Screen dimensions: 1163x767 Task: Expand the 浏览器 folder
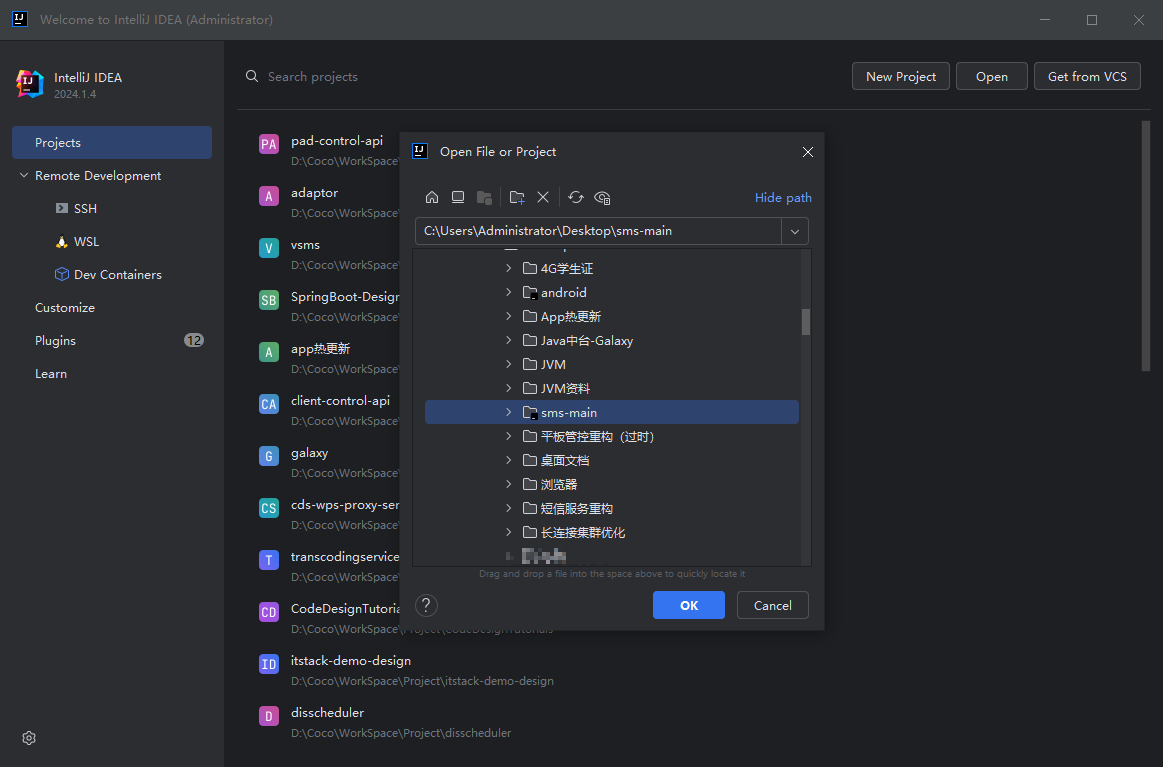(x=508, y=484)
